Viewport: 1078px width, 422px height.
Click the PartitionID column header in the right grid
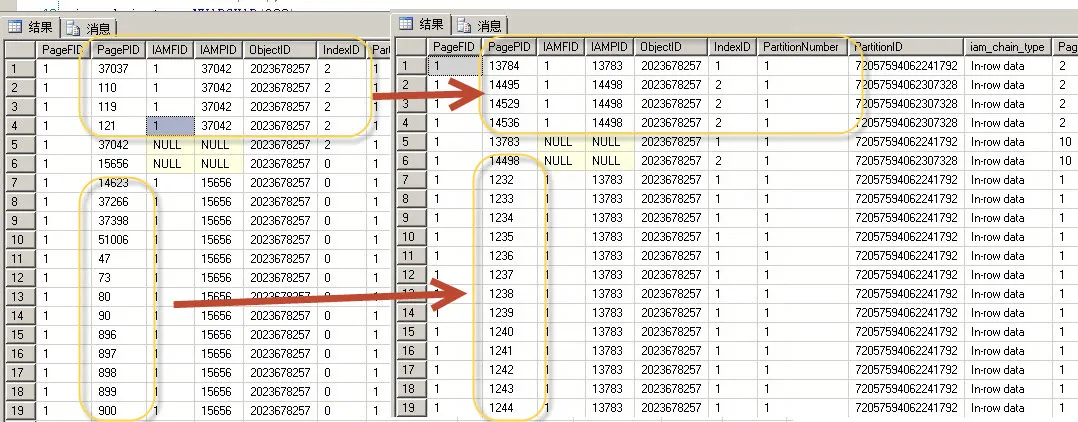point(905,47)
